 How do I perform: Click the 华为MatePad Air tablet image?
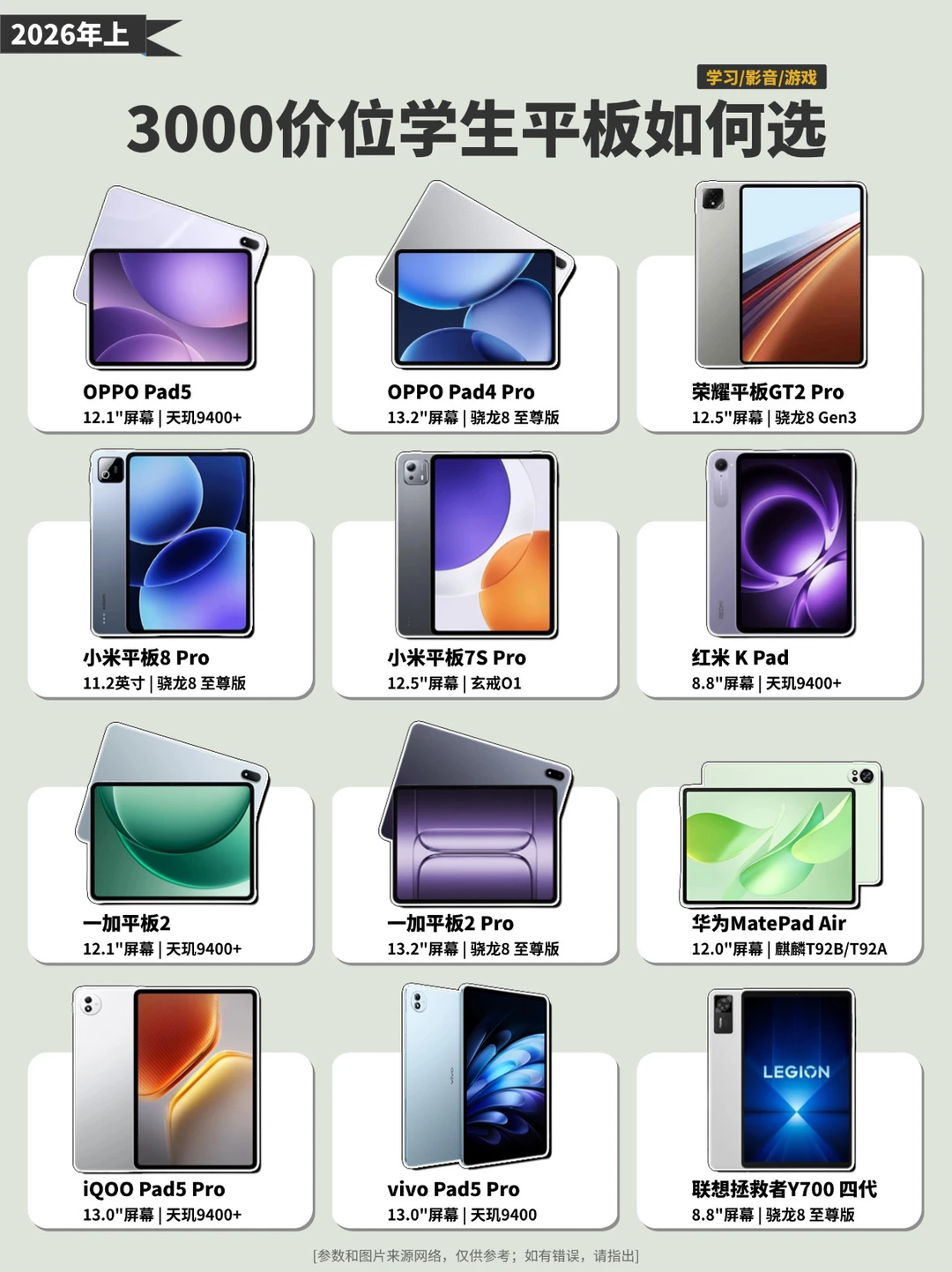click(781, 834)
